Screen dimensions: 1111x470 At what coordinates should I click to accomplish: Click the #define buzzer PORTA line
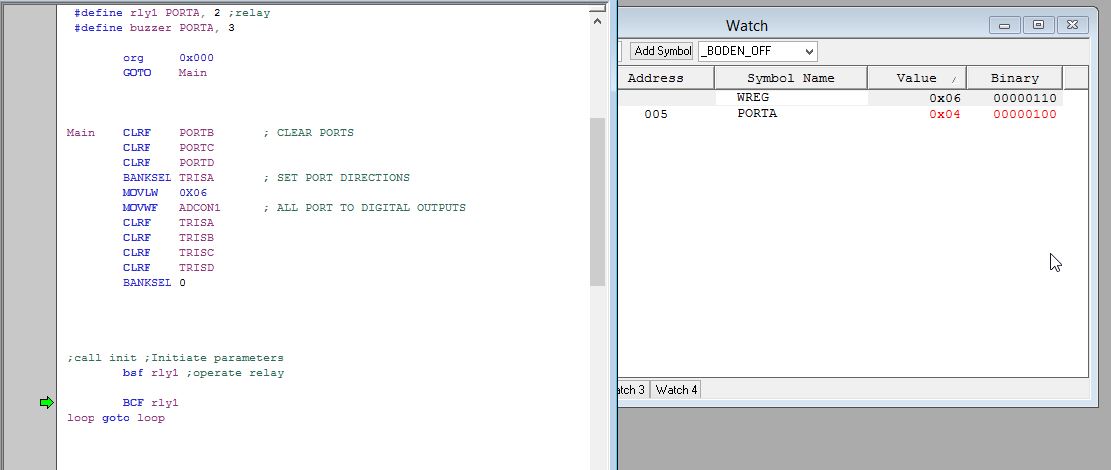[x=154, y=28]
